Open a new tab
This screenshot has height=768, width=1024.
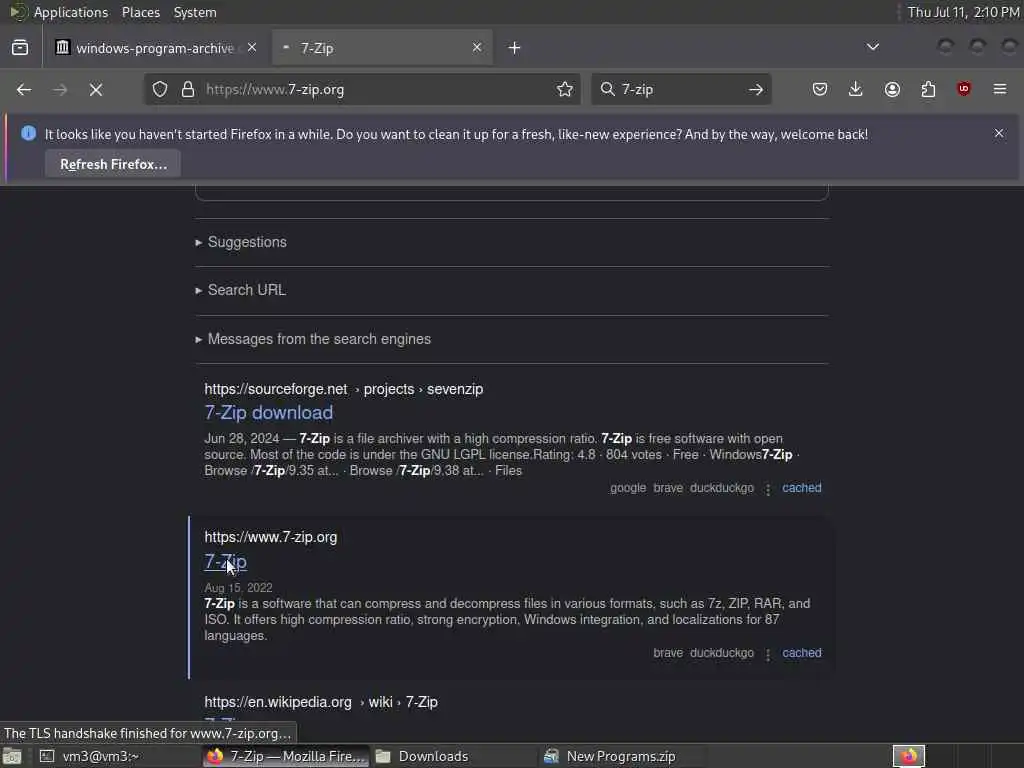pos(515,48)
